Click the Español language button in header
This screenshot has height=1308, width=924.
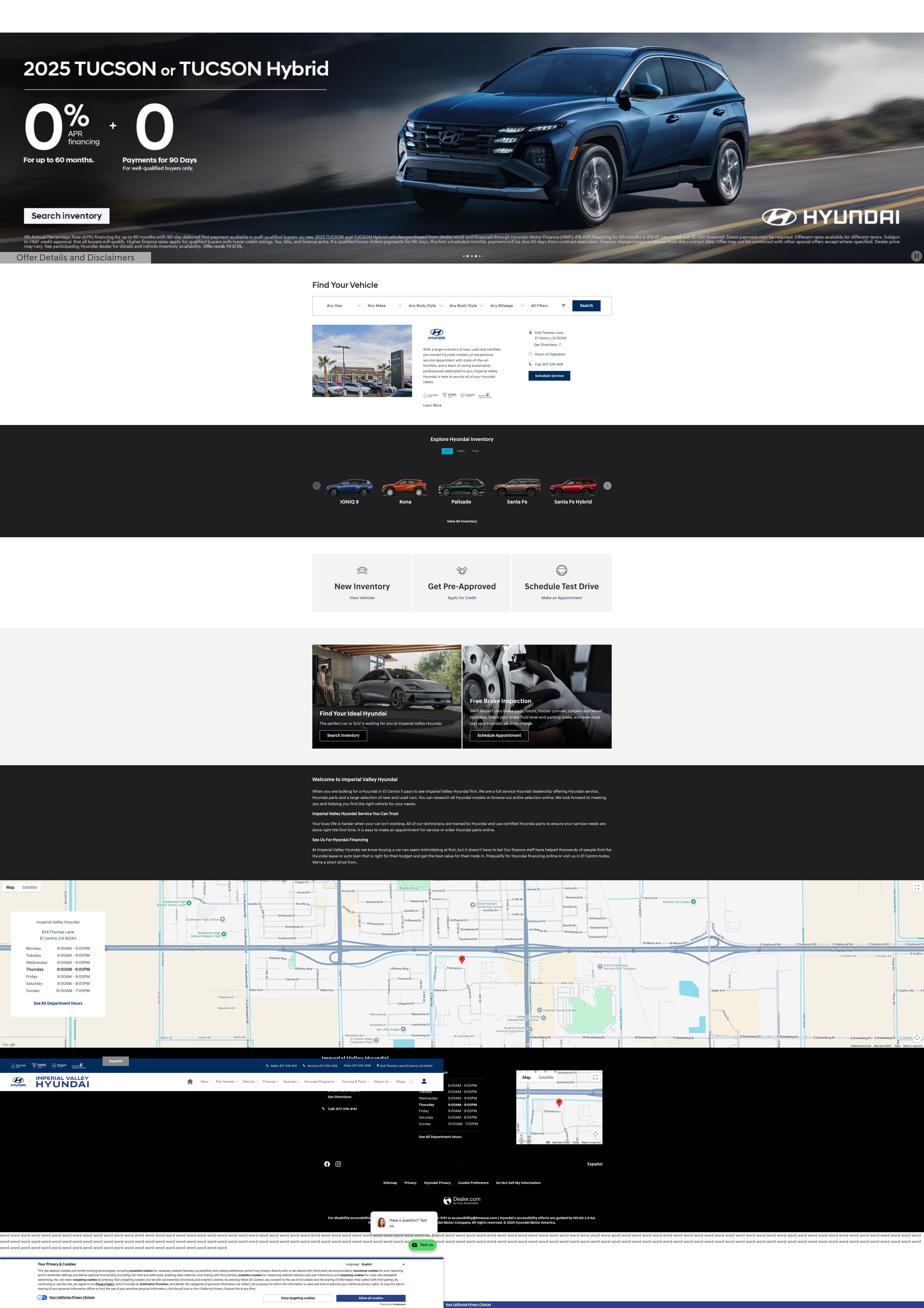click(x=116, y=1061)
